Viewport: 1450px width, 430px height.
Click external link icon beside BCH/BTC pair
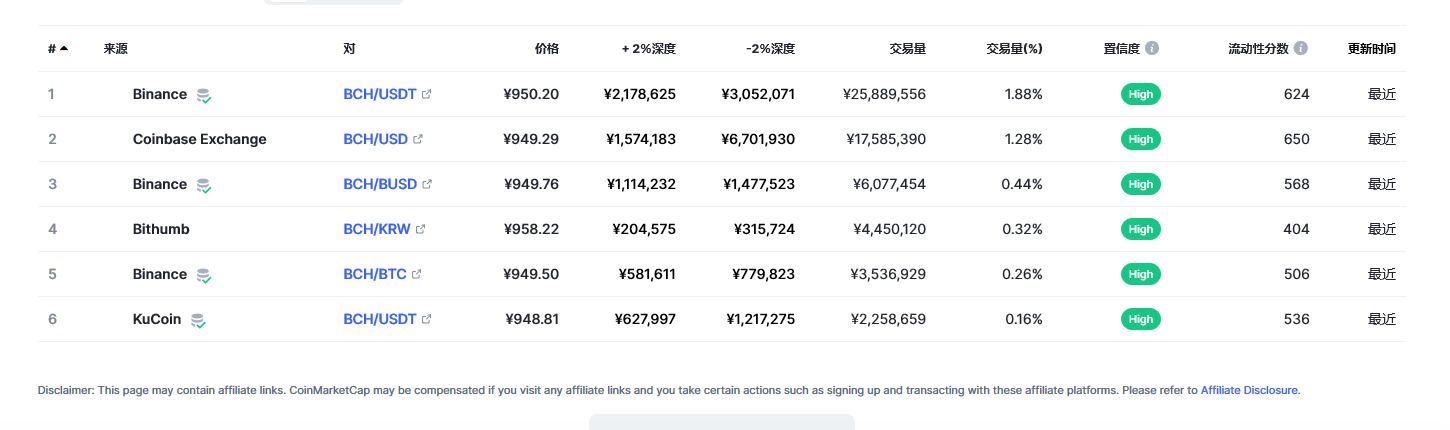tap(417, 275)
